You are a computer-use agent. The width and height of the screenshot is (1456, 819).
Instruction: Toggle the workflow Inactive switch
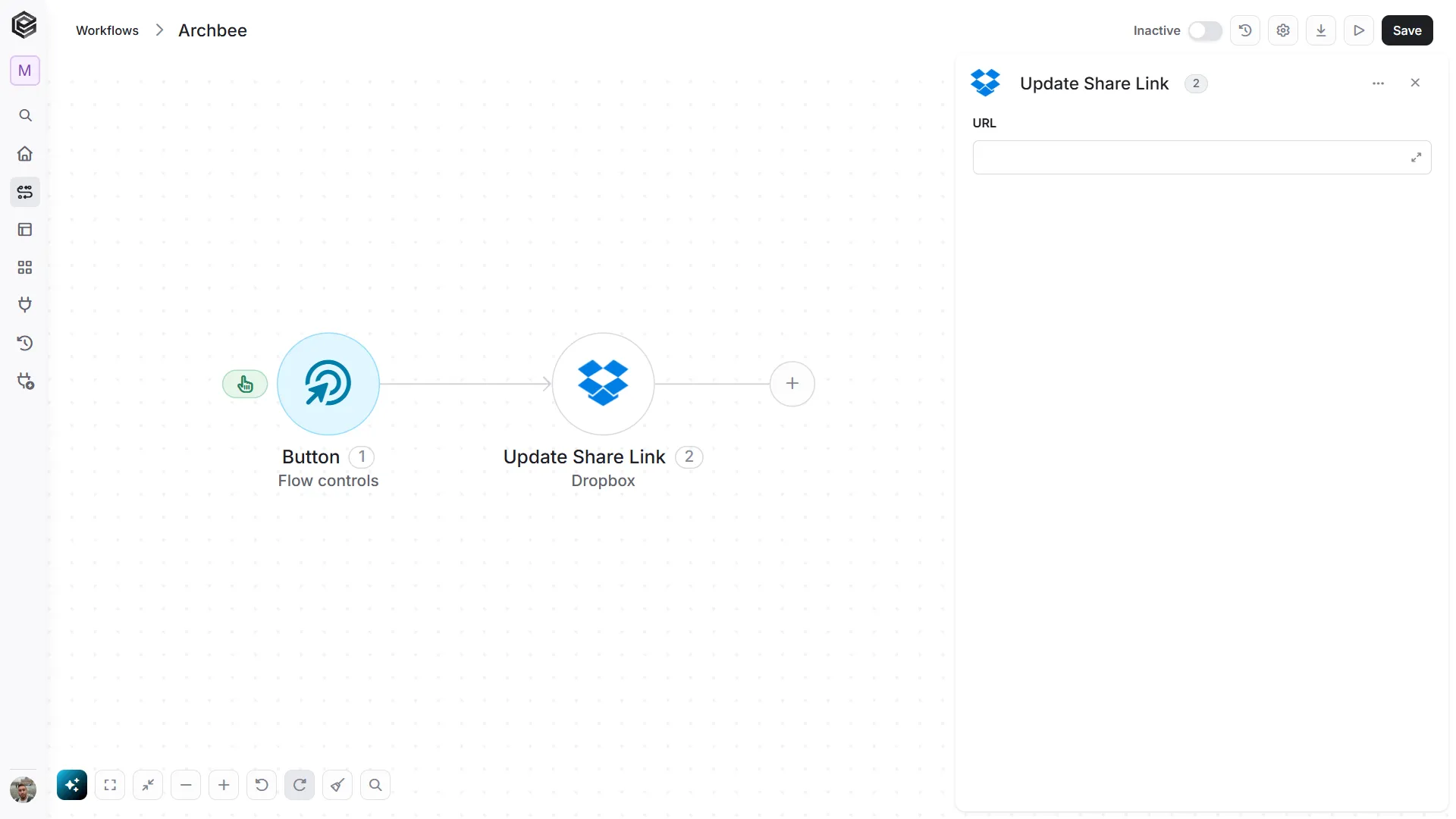coord(1205,30)
